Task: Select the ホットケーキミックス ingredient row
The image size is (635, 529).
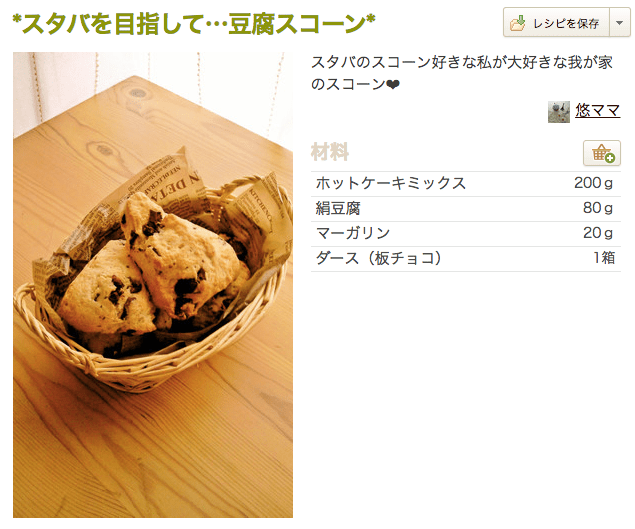Action: pyautogui.click(x=466, y=183)
